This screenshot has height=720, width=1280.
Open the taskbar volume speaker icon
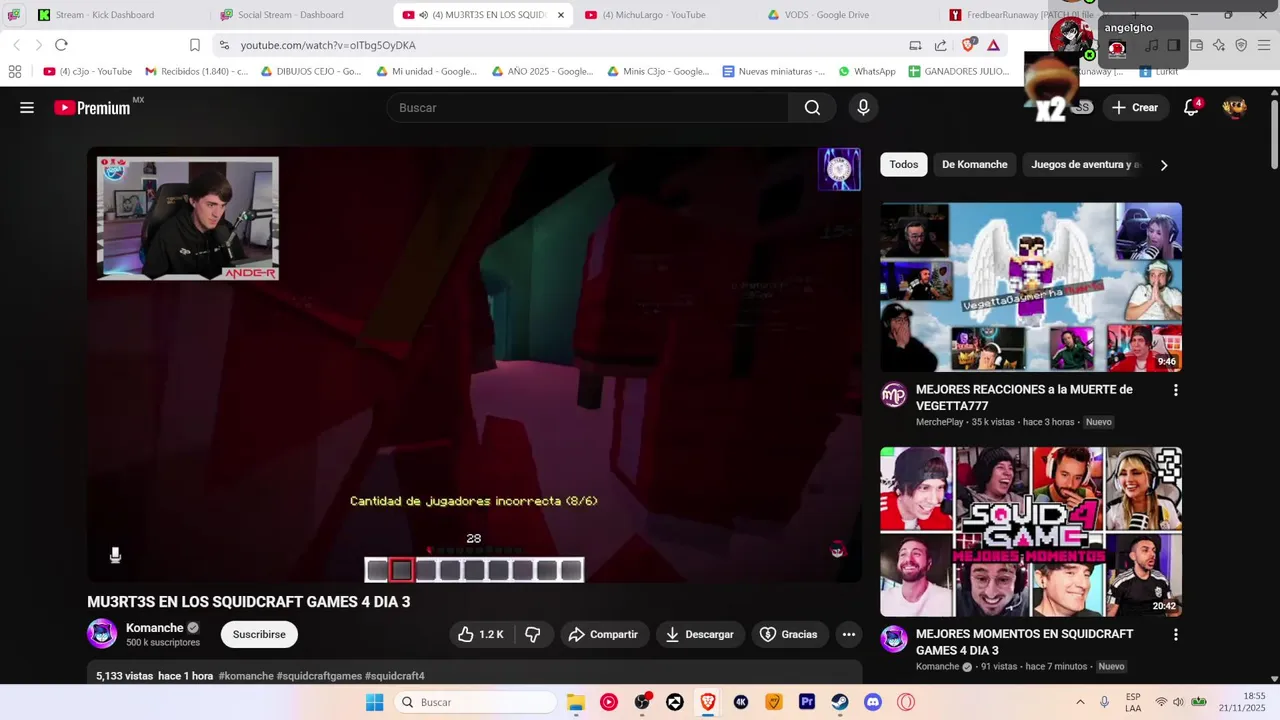[1179, 702]
